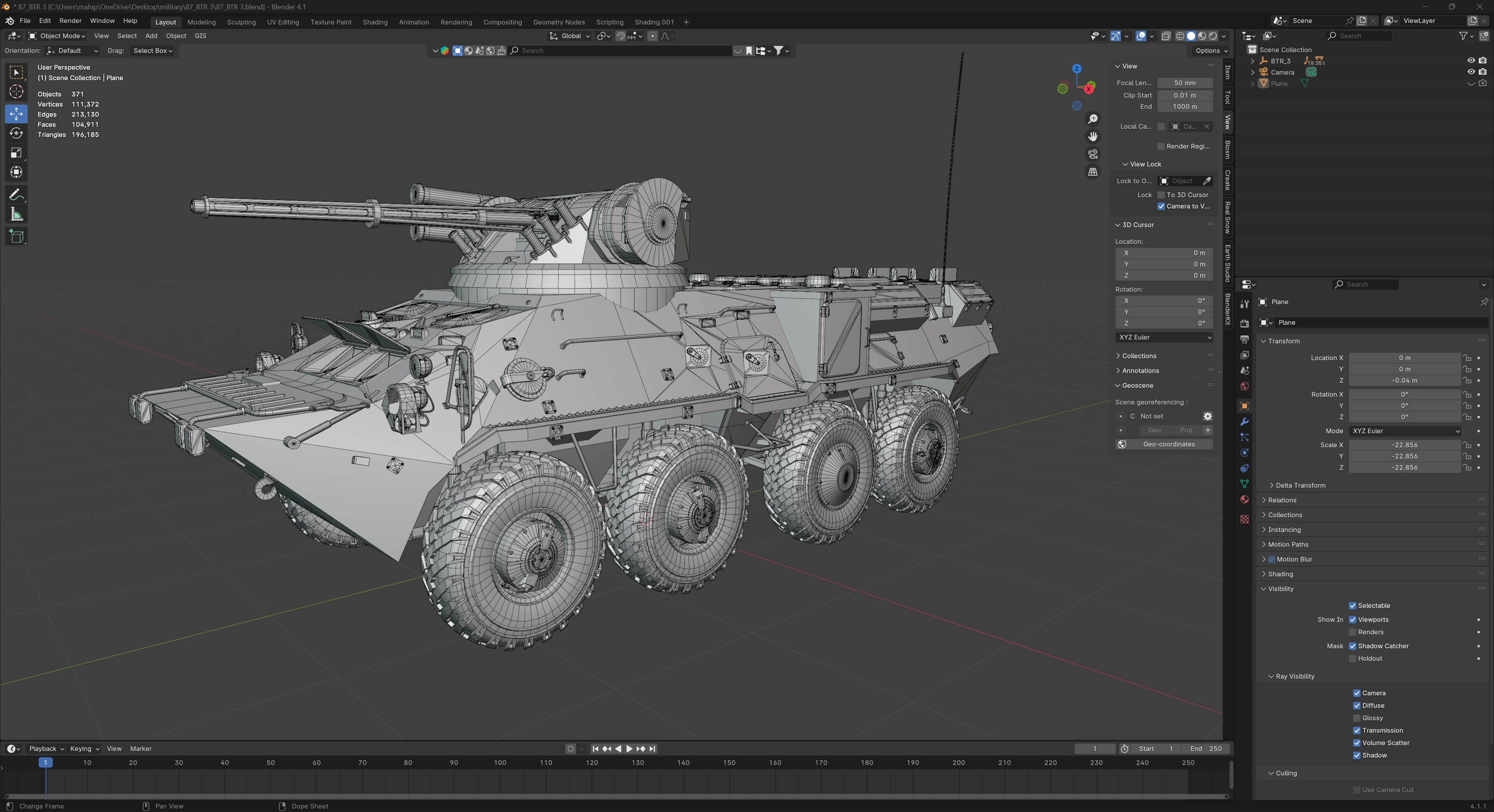Image resolution: width=1494 pixels, height=812 pixels.
Task: Expand the Delta Transform panel
Action: (x=1300, y=486)
